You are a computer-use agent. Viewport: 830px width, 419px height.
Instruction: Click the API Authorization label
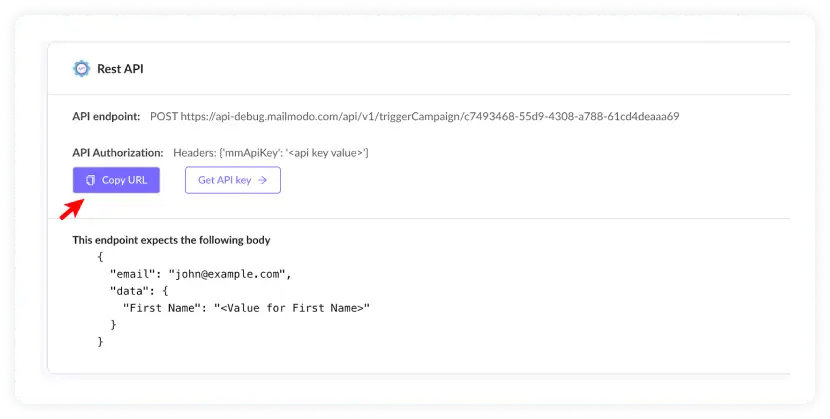118,153
